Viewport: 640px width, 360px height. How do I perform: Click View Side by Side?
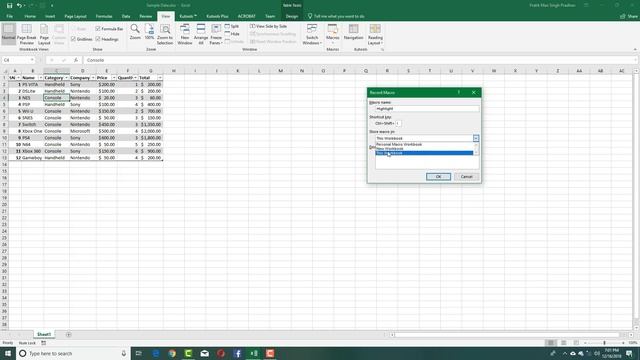[x=269, y=26]
